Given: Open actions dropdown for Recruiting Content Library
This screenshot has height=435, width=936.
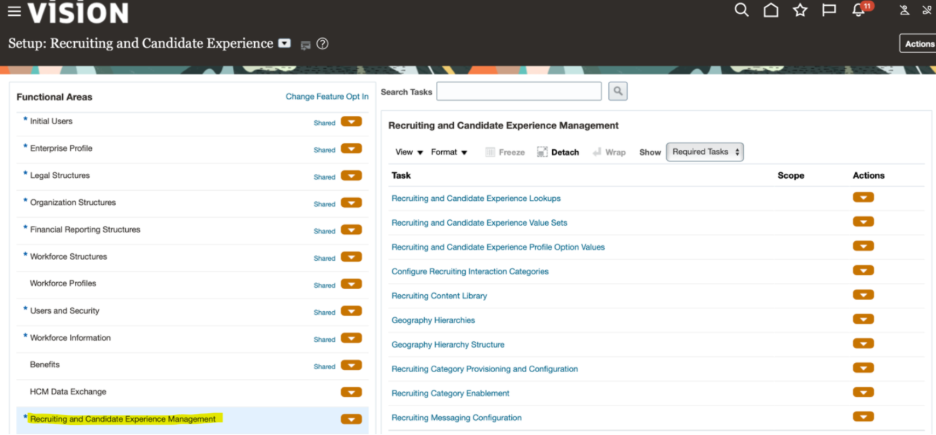Looking at the screenshot, I should (863, 295).
